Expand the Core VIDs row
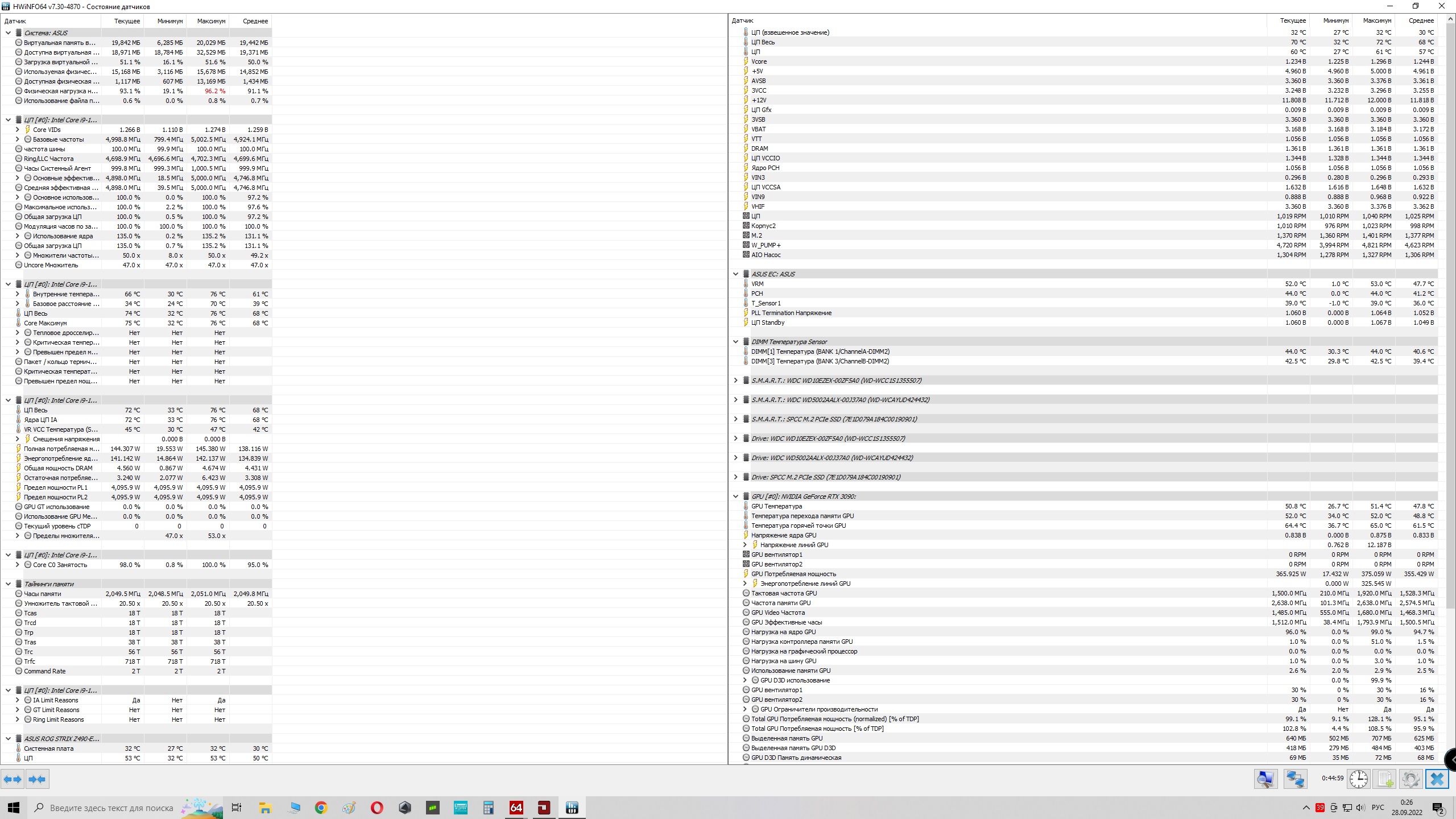This screenshot has height=819, width=1456. pos(17,130)
